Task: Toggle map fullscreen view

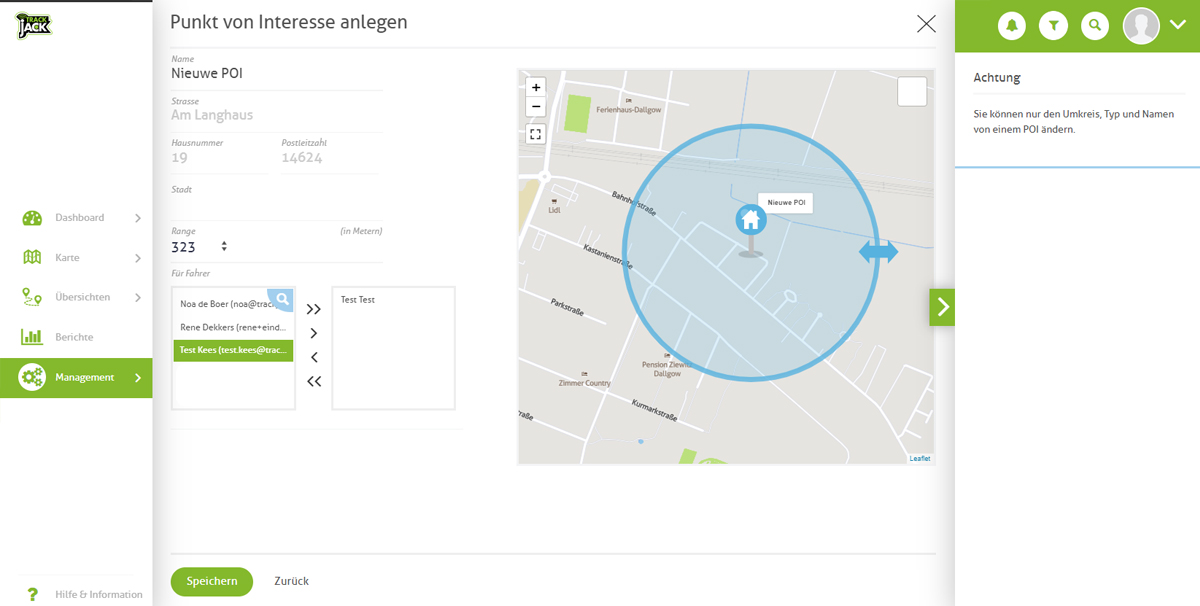Action: 536,134
